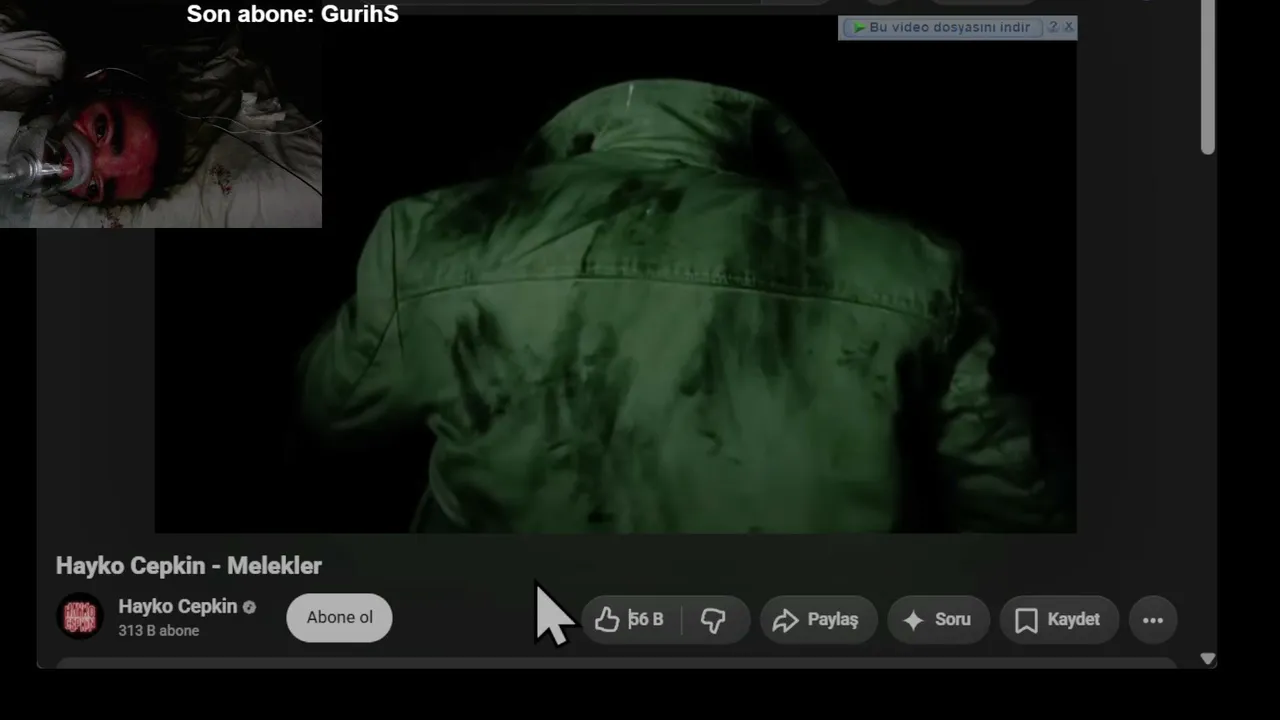Click the 313 B abone subscriber count
The image size is (1280, 720).
[159, 631]
